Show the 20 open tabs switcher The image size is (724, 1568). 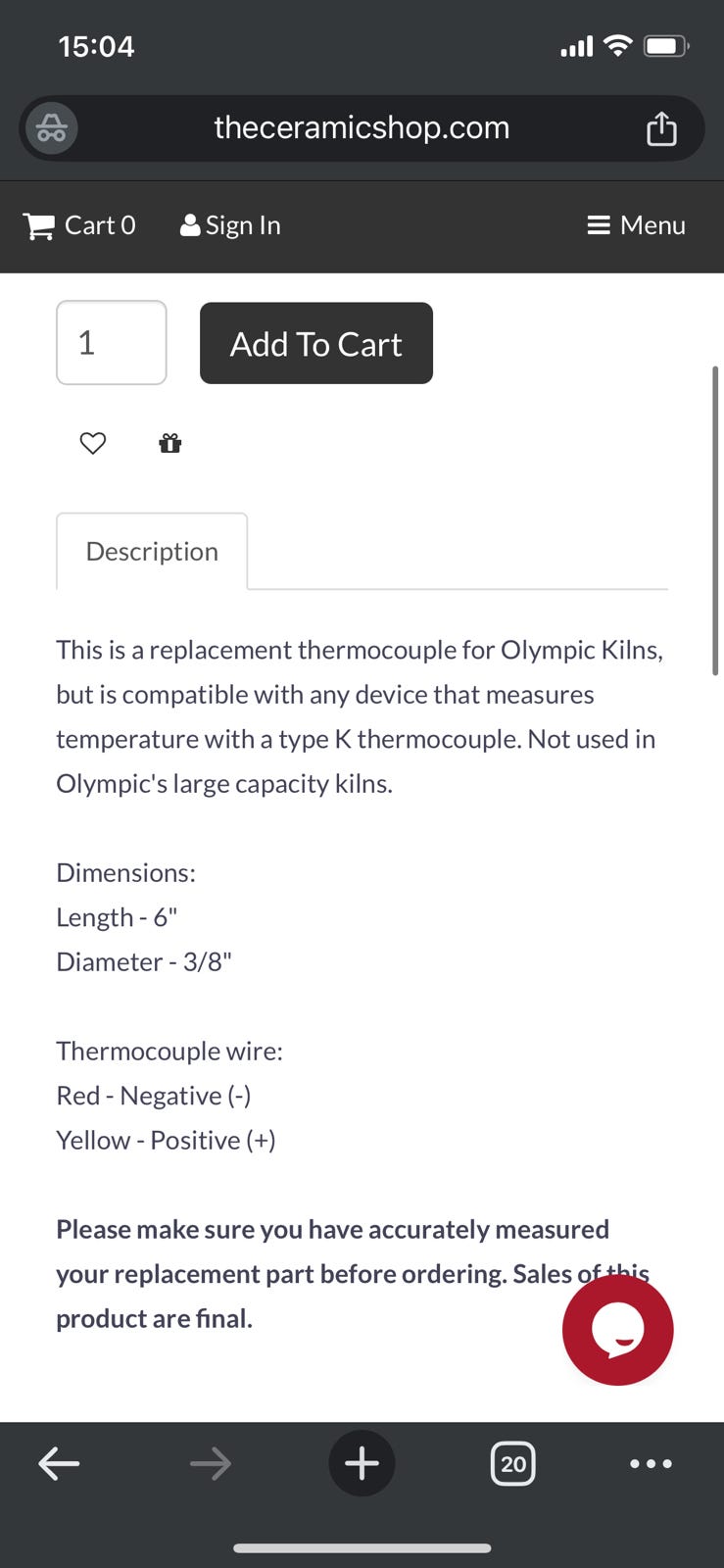pos(512,1464)
